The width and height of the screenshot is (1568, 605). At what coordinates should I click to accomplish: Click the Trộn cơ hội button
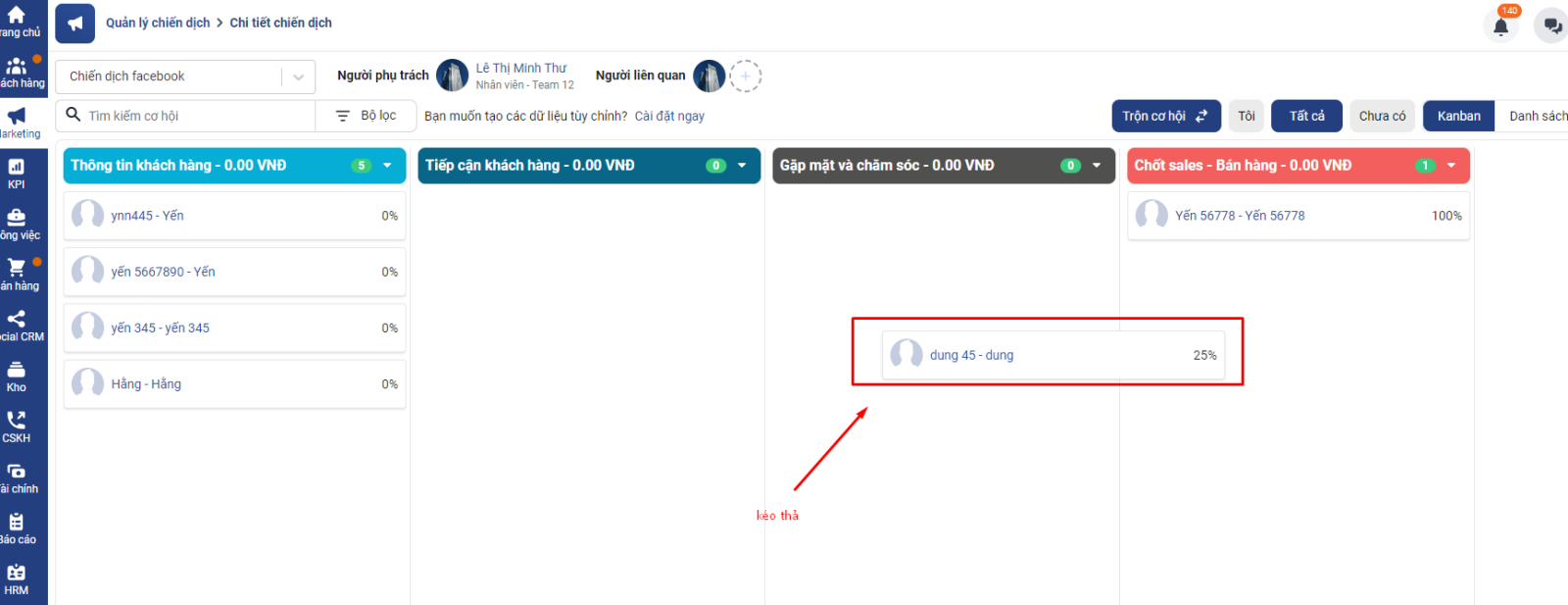pyautogui.click(x=1165, y=116)
